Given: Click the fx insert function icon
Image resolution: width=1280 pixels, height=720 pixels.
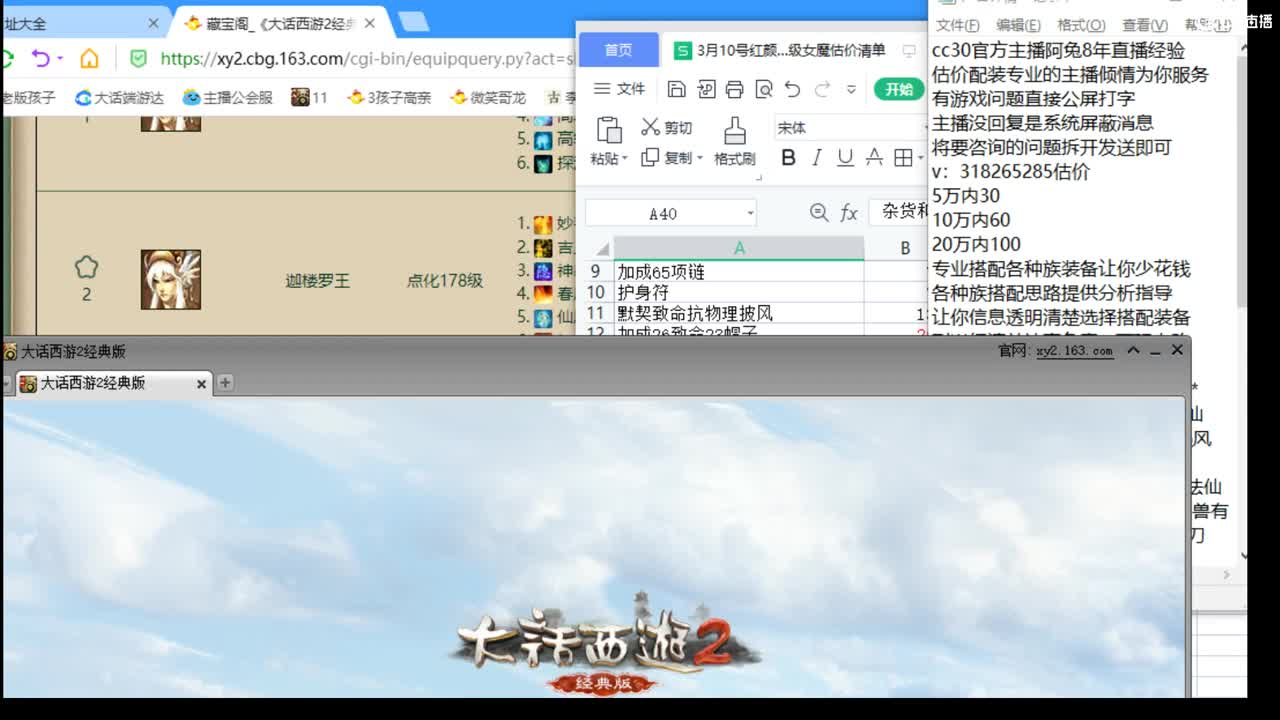Looking at the screenshot, I should 849,212.
